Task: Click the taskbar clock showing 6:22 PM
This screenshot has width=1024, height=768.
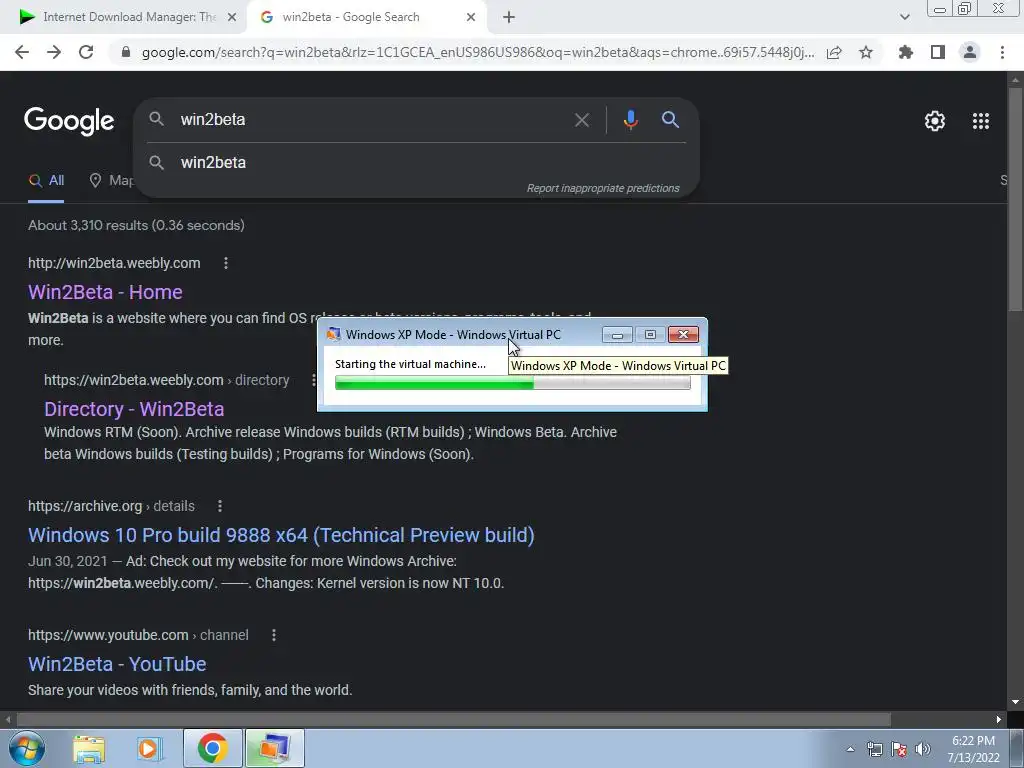Action: pyautogui.click(x=974, y=749)
